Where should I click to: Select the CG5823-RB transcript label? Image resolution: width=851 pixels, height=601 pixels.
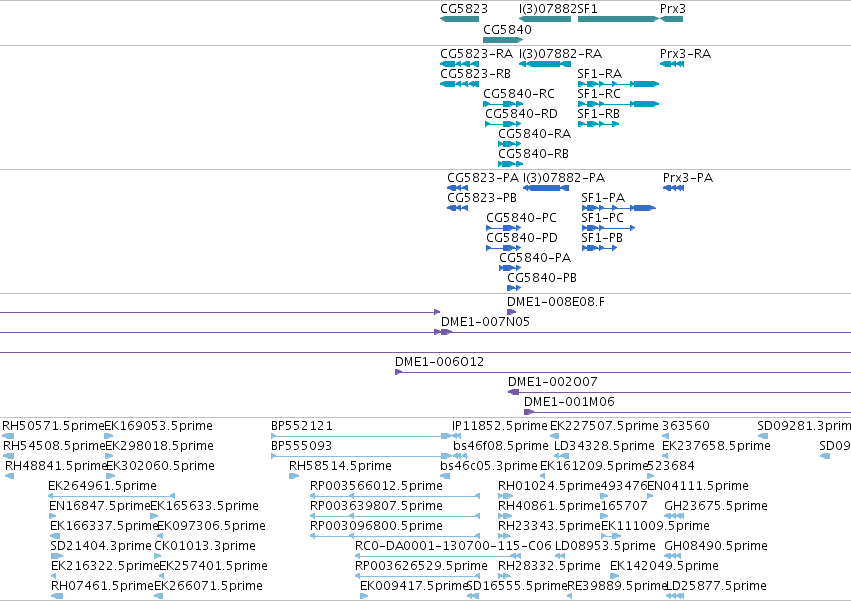pos(475,74)
